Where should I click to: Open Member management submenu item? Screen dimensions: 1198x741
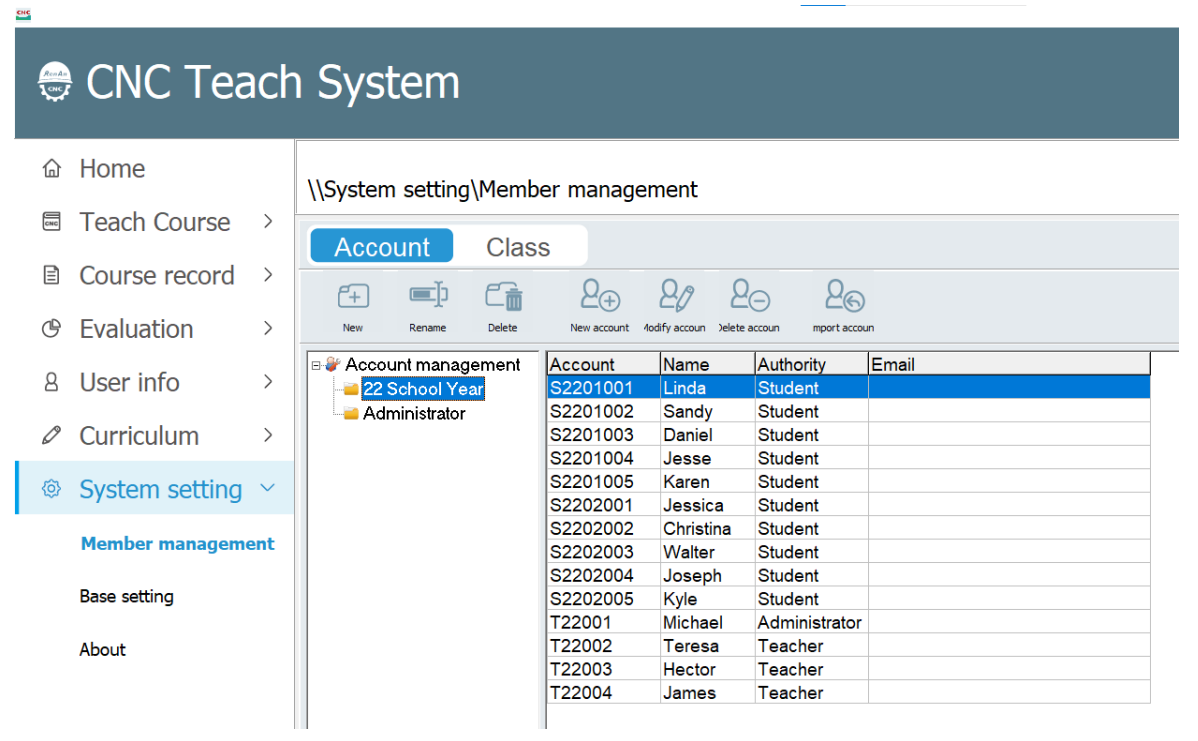pos(177,544)
